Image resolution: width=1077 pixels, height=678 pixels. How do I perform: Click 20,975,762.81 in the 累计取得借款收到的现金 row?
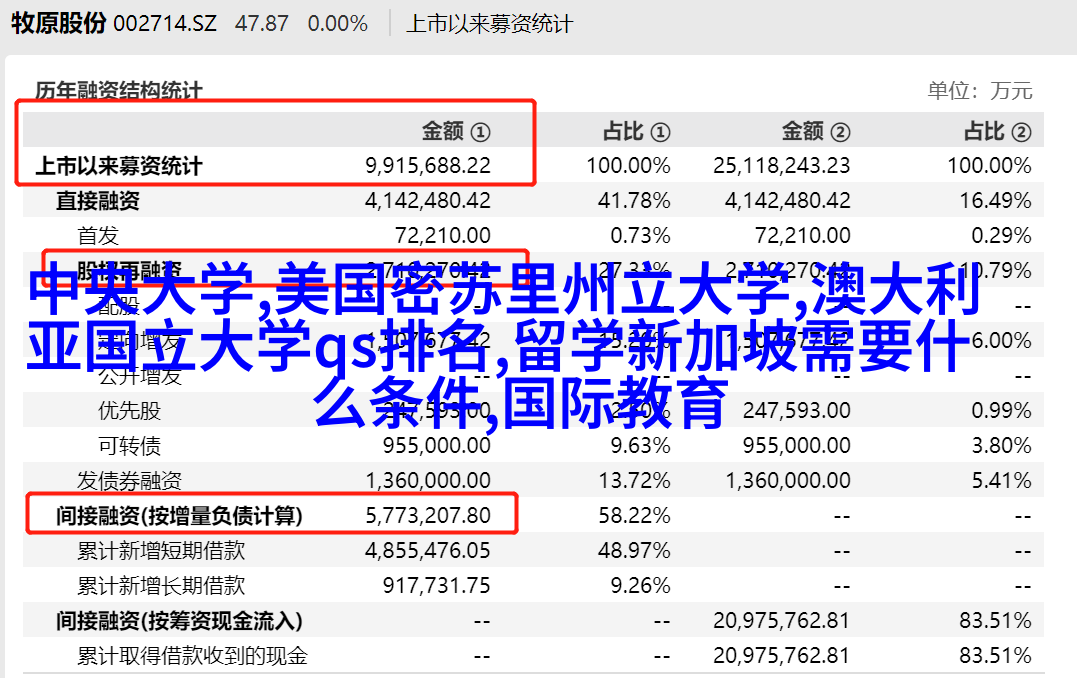(x=782, y=656)
